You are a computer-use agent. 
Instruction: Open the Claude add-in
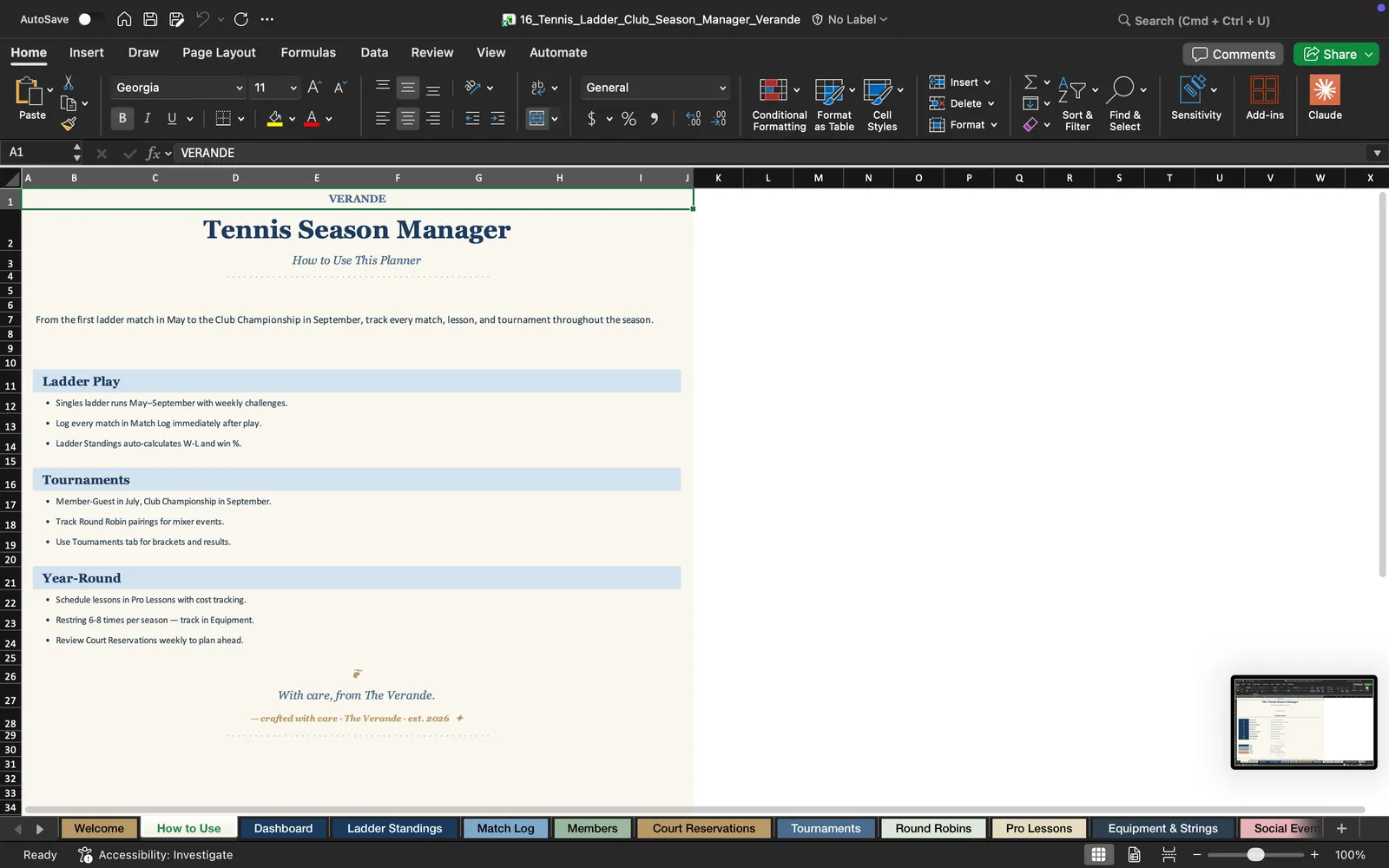pyautogui.click(x=1325, y=97)
